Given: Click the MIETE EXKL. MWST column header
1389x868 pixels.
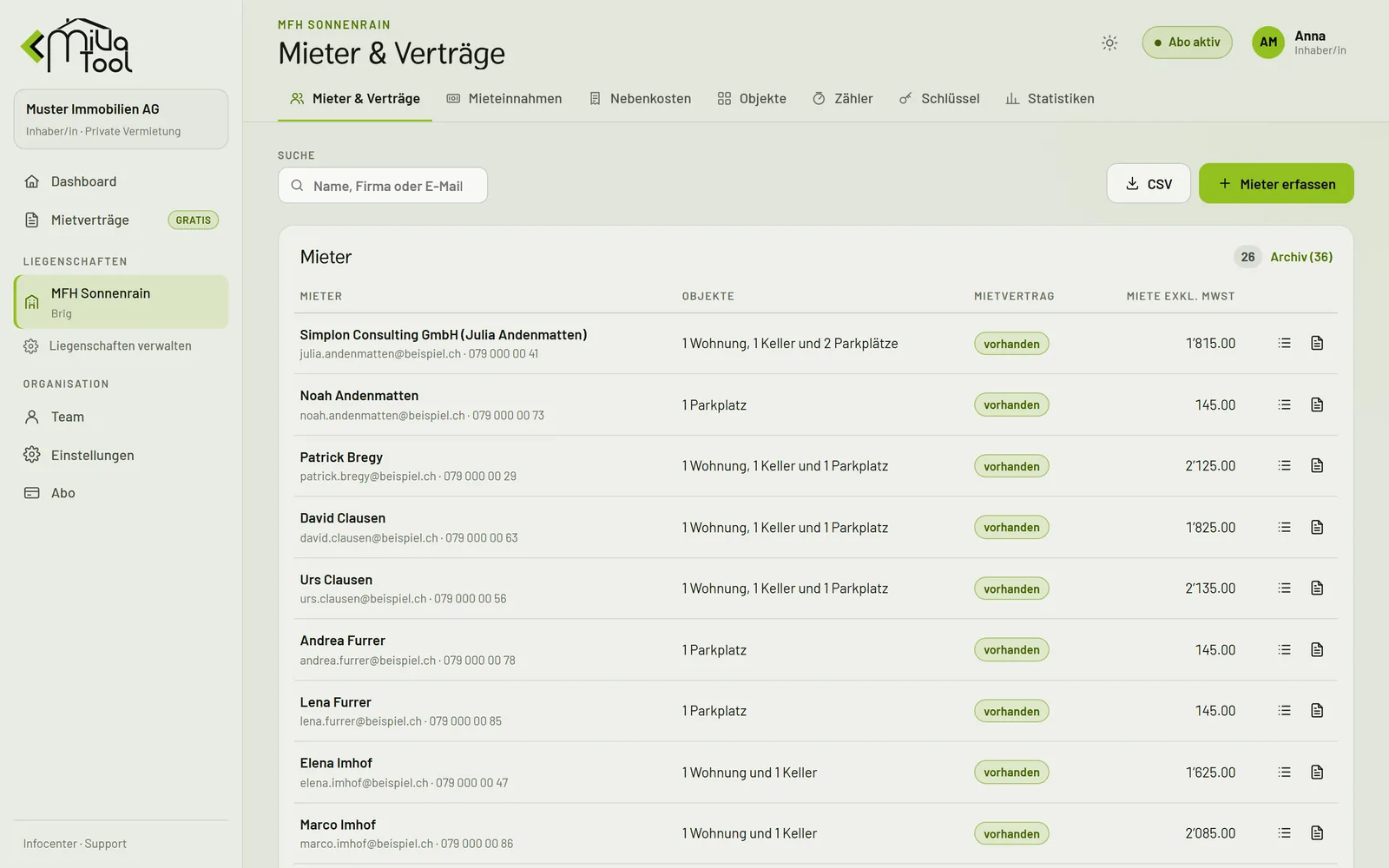Looking at the screenshot, I should 1181,296.
